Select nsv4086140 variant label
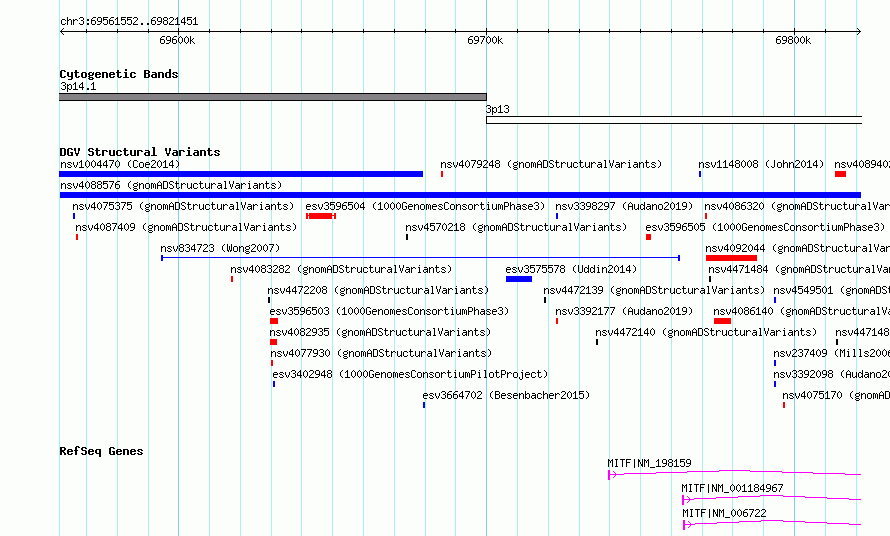Screen dimensions: 890x536 (801, 311)
